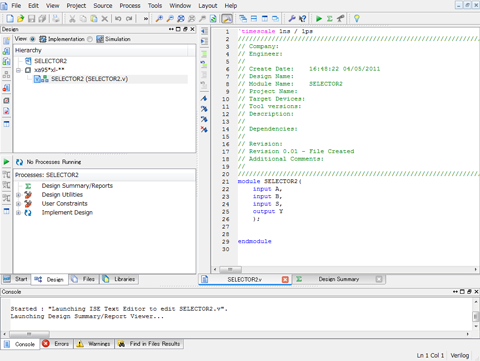Click the Open folder toolbar icon

click(x=21, y=19)
